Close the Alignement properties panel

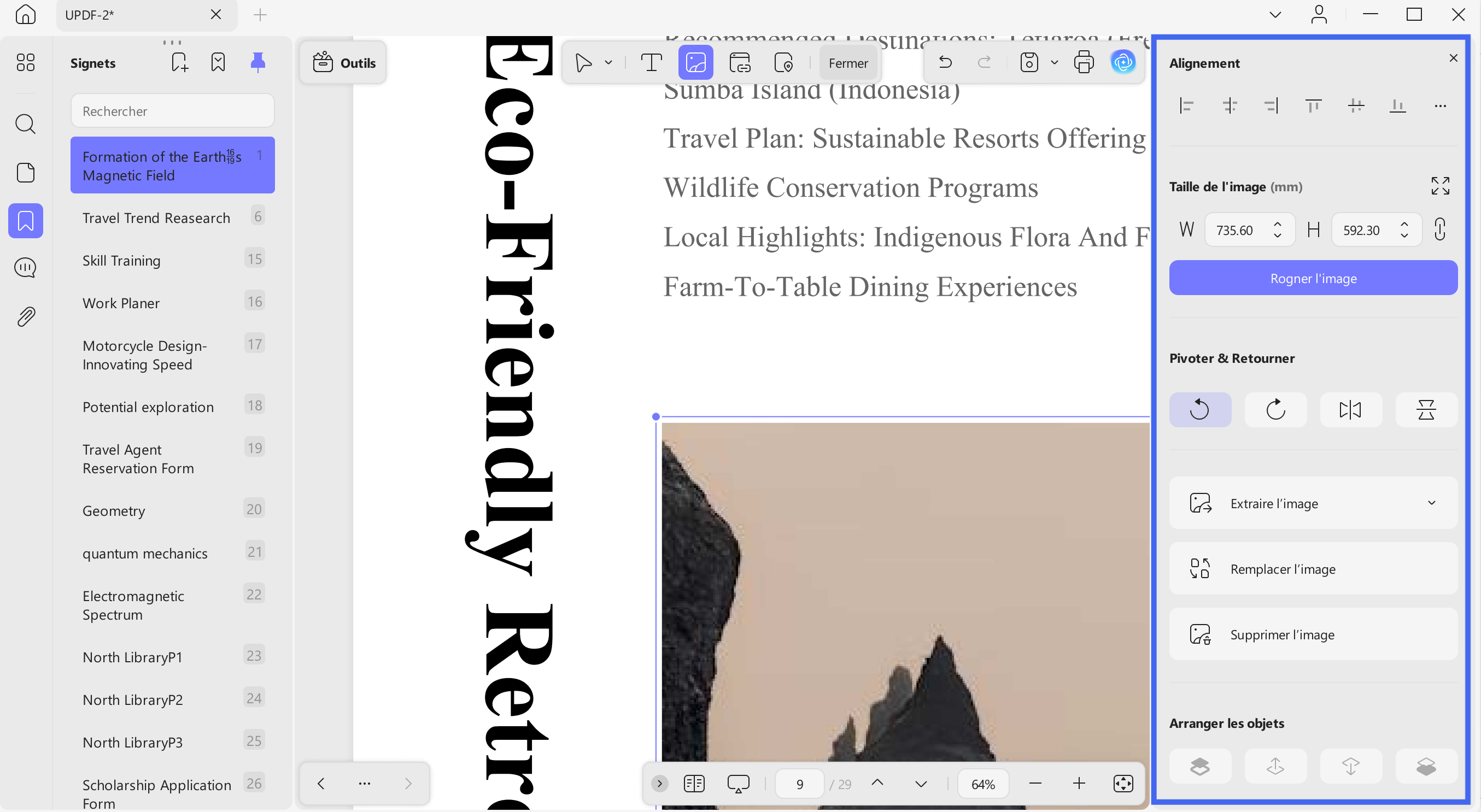1454,58
